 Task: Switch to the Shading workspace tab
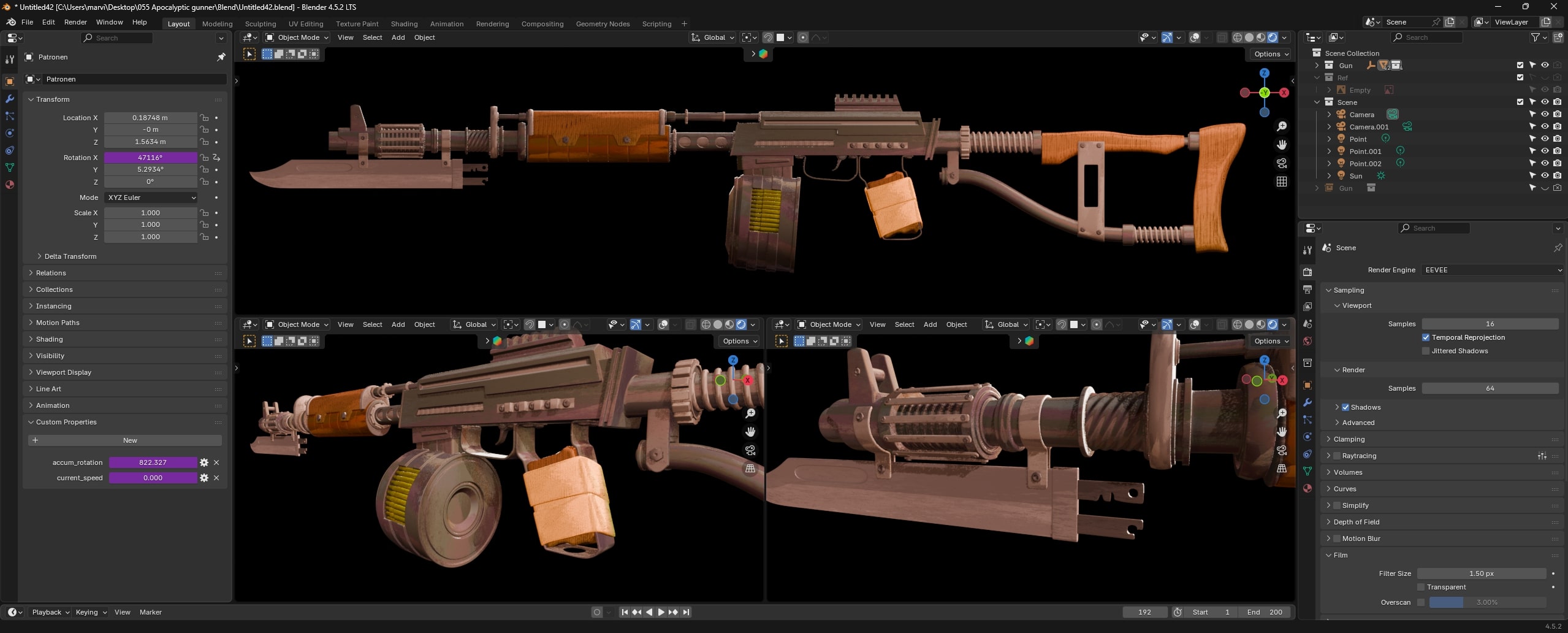coord(404,24)
